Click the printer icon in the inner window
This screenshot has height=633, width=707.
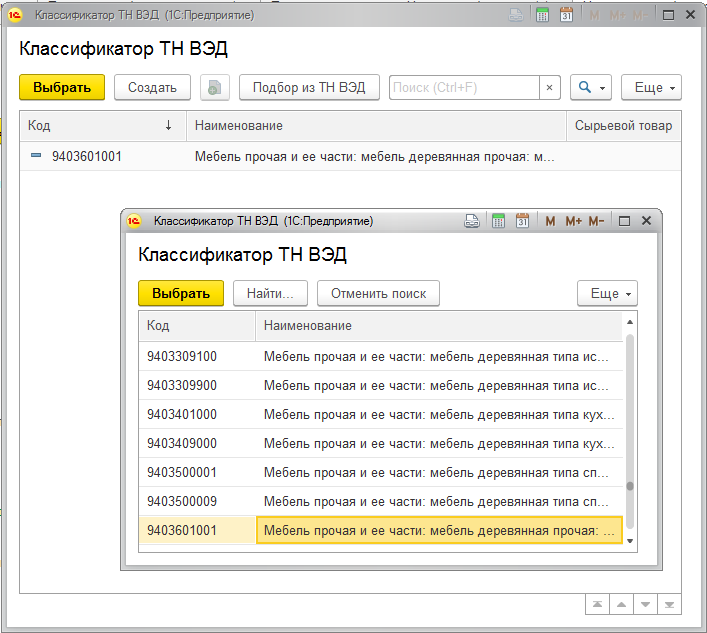coord(472,221)
